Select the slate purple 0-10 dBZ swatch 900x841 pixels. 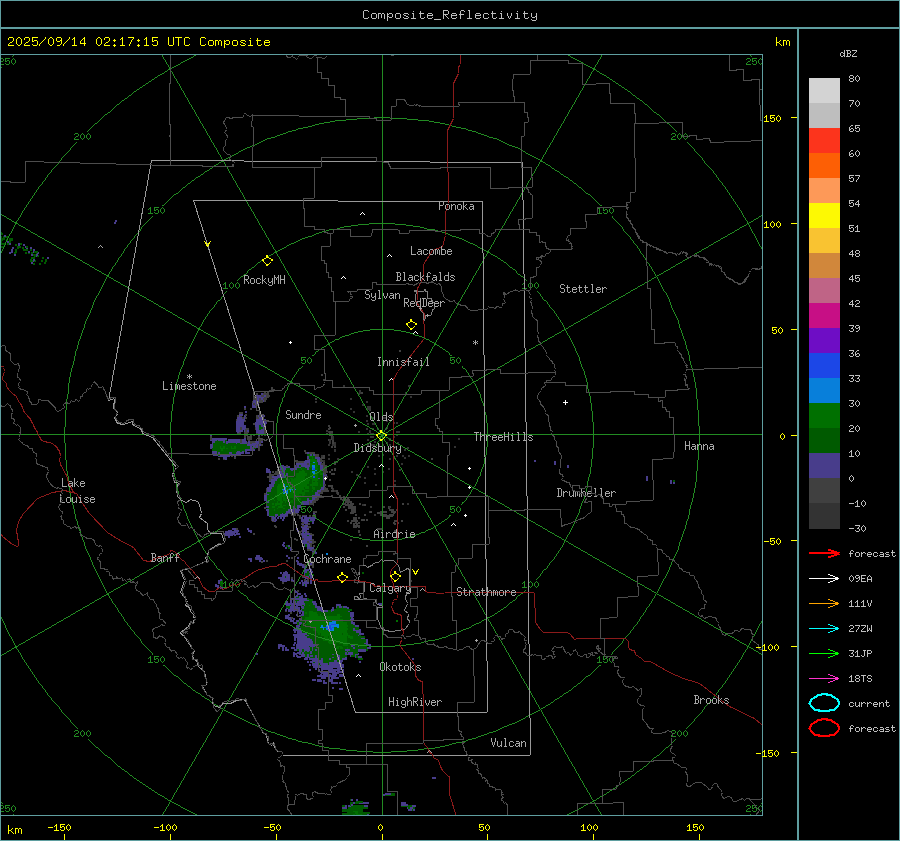[824, 466]
